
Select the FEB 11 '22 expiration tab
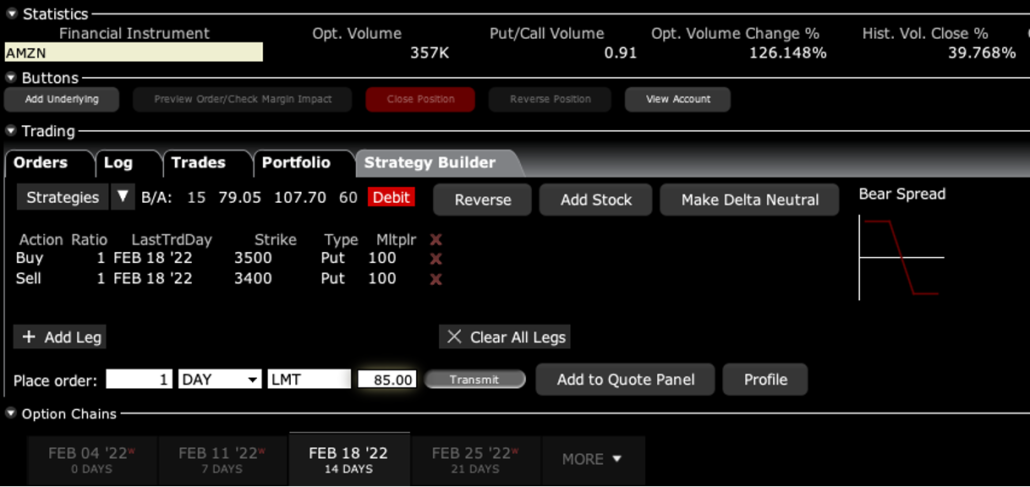click(x=221, y=460)
